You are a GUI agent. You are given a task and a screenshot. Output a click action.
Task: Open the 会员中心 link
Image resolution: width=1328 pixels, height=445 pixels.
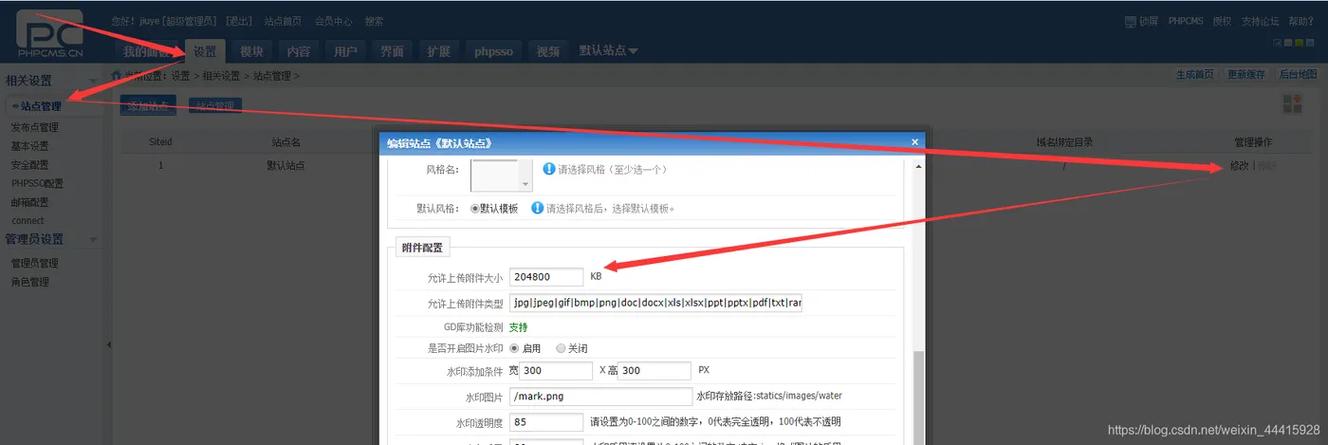coord(332,21)
